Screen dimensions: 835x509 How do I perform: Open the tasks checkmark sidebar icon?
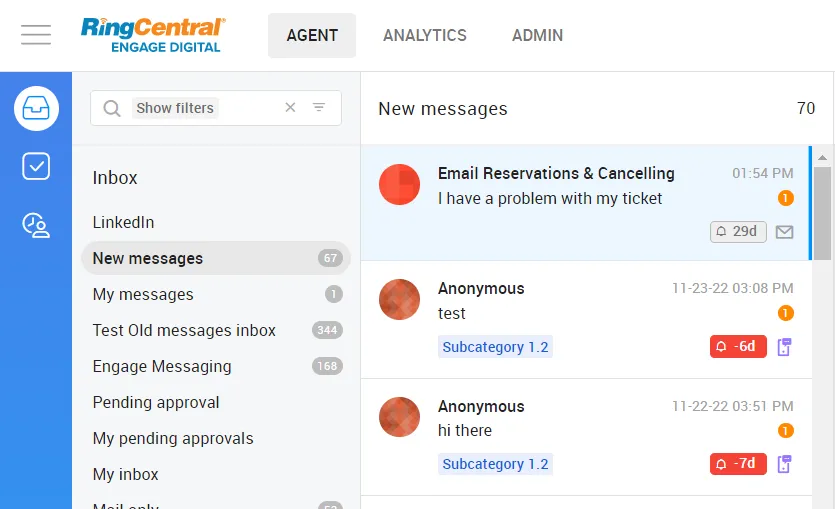tap(36, 166)
